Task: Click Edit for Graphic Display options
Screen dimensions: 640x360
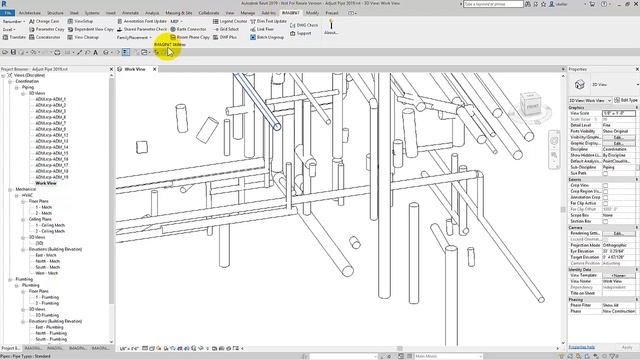Action: point(619,144)
